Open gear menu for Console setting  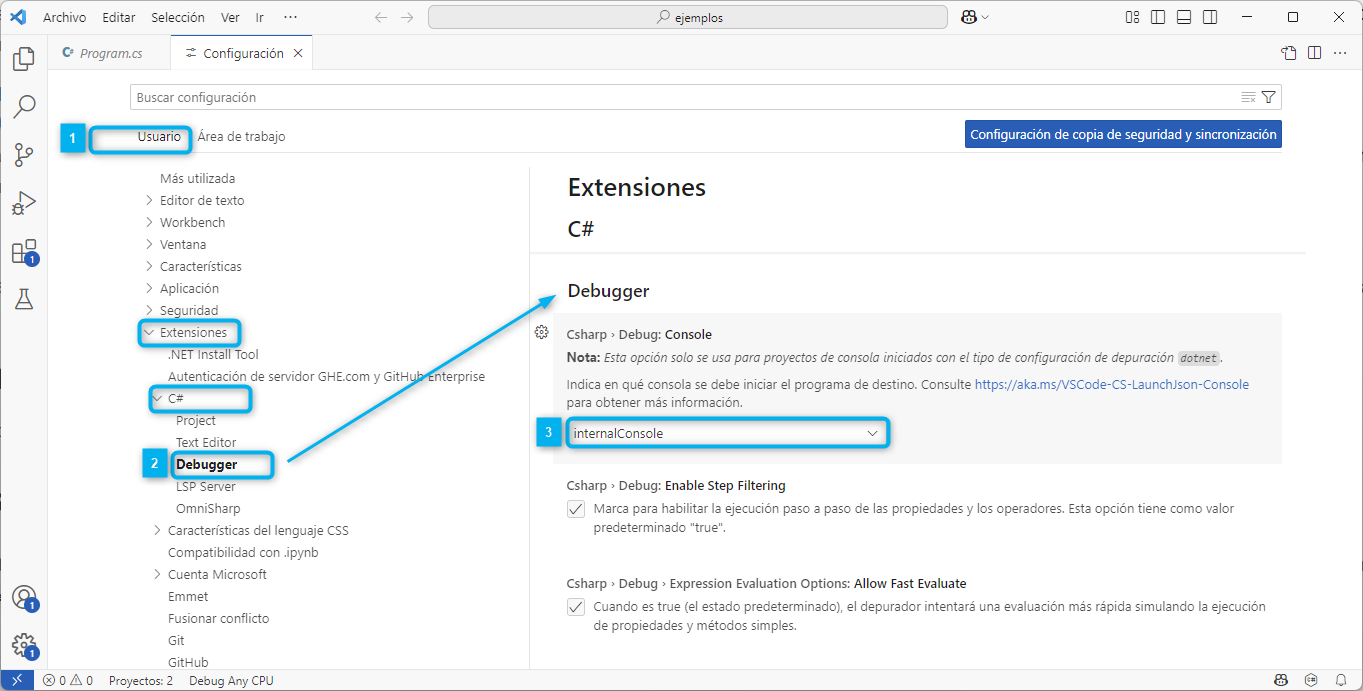(x=541, y=332)
